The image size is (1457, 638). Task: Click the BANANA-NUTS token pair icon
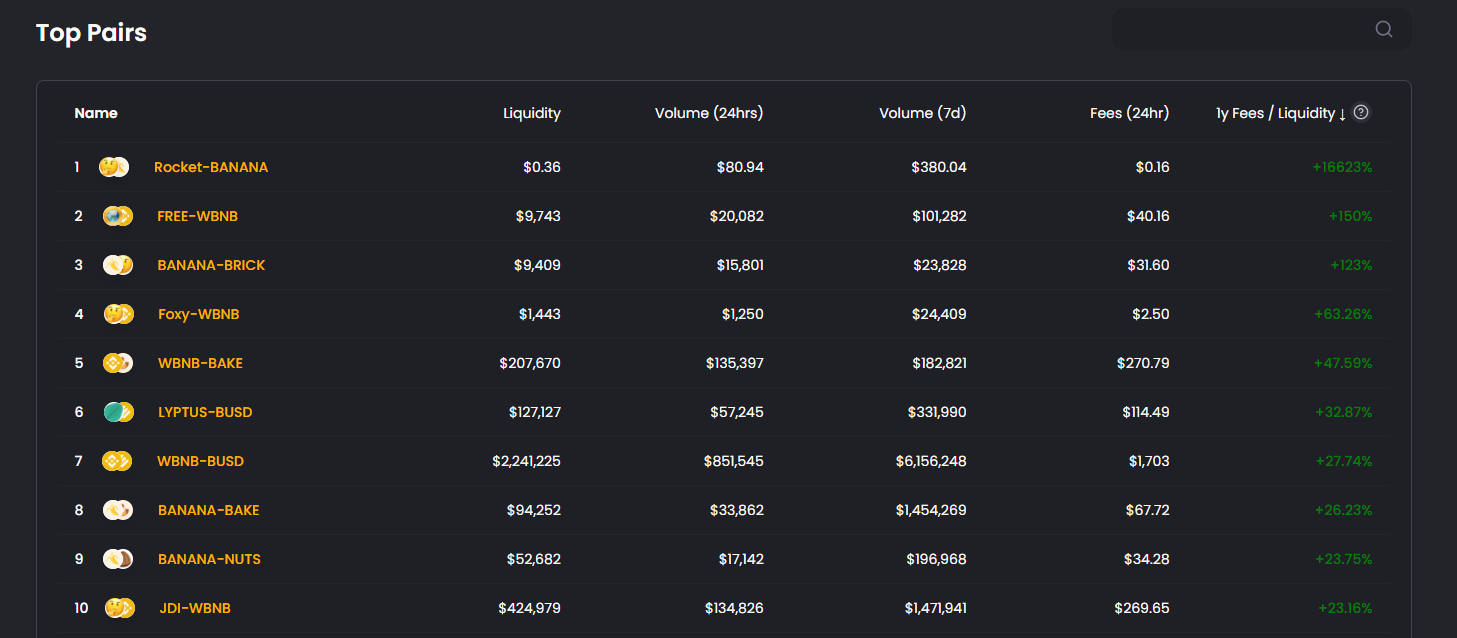click(x=118, y=559)
